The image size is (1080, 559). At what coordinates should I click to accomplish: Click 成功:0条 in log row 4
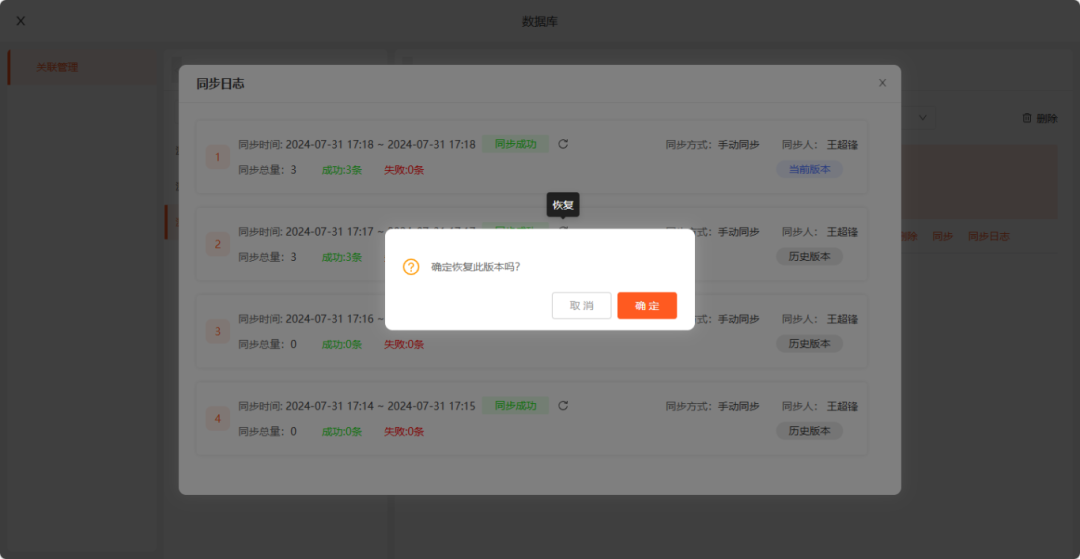[342, 432]
